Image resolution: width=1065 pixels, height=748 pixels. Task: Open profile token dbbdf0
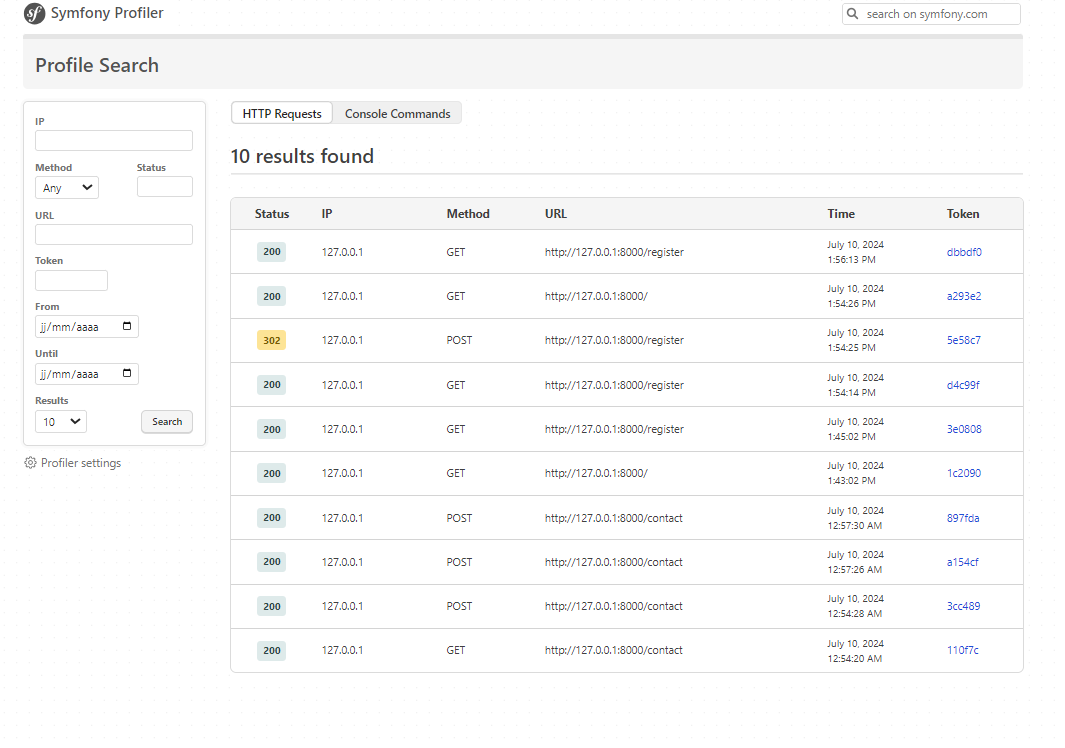pyautogui.click(x=963, y=251)
